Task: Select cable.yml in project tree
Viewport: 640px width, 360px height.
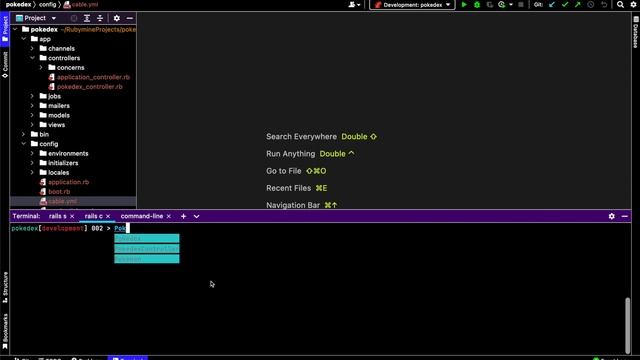Action: tap(62, 201)
